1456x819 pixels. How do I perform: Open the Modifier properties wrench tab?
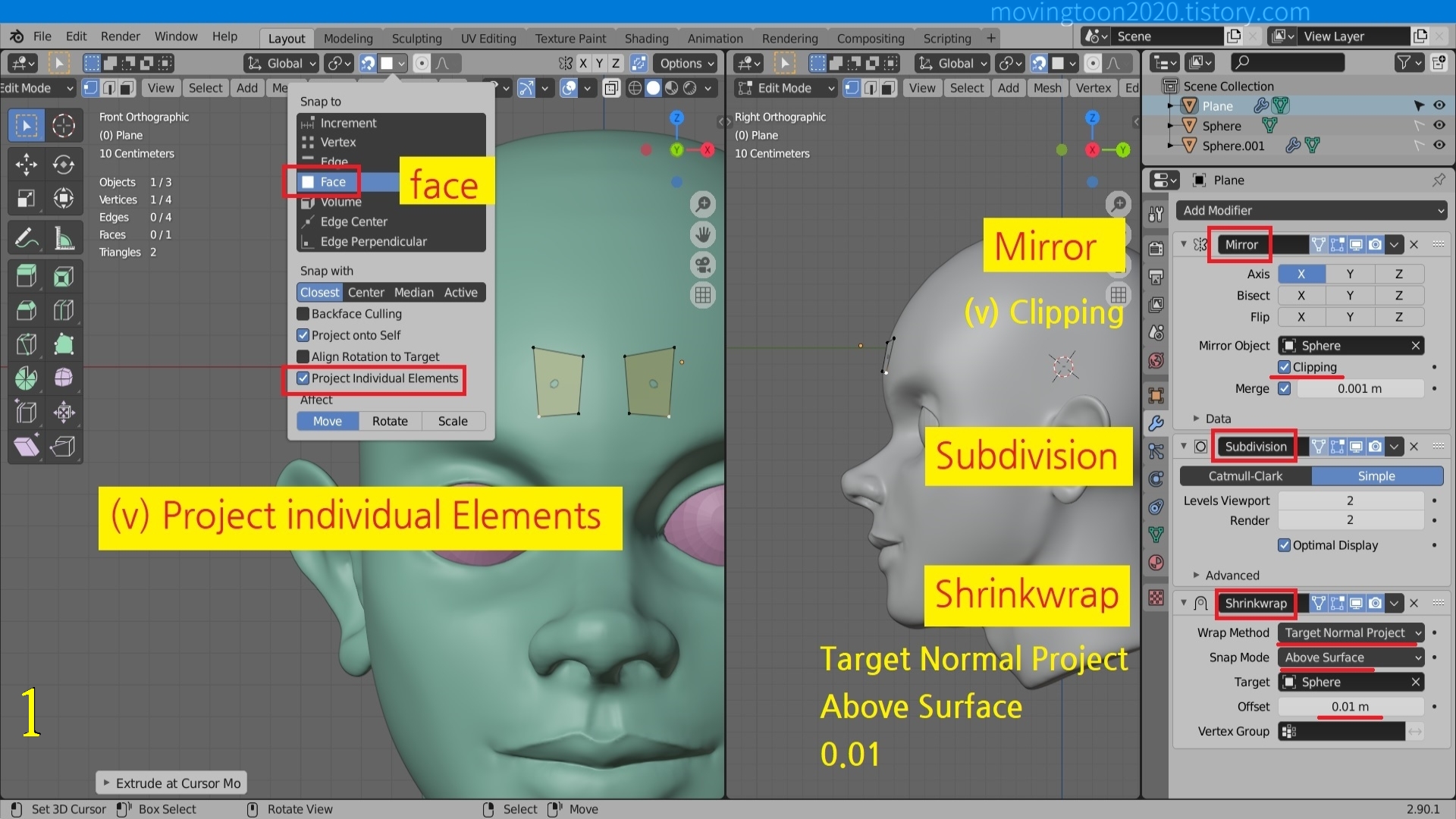pos(1156,423)
